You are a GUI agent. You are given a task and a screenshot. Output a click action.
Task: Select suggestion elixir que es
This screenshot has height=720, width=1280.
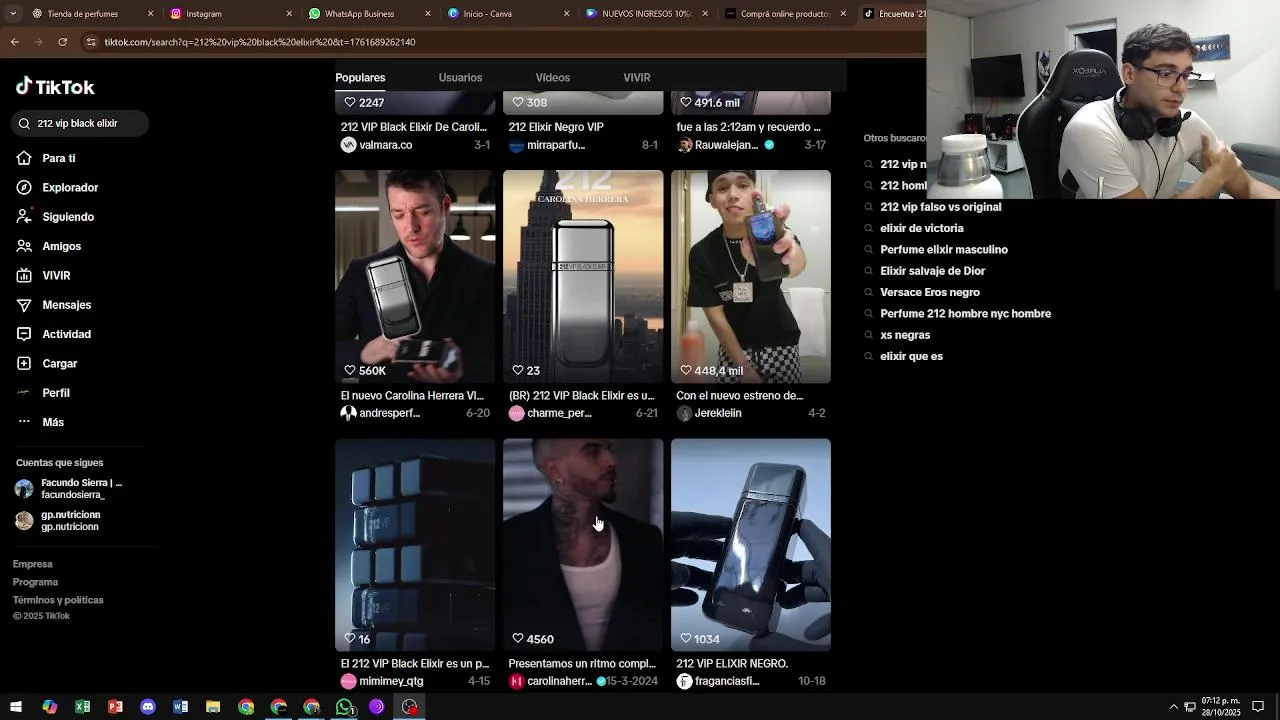click(x=911, y=356)
